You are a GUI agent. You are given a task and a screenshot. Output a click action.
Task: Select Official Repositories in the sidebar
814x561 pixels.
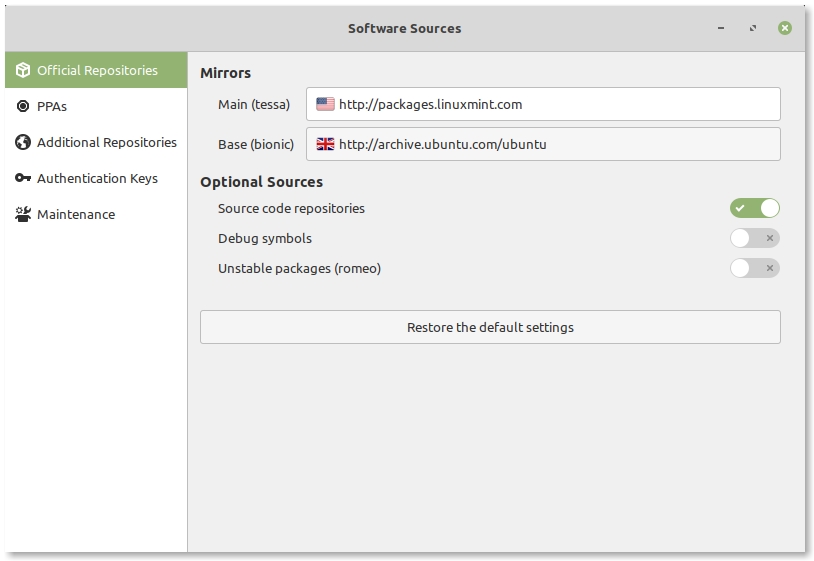click(96, 70)
